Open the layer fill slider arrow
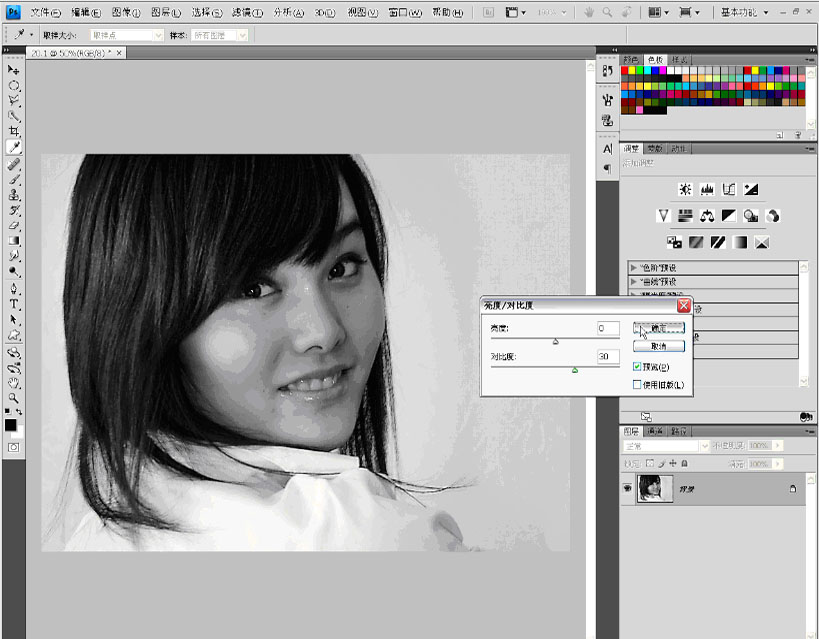819x639 pixels. 778,464
